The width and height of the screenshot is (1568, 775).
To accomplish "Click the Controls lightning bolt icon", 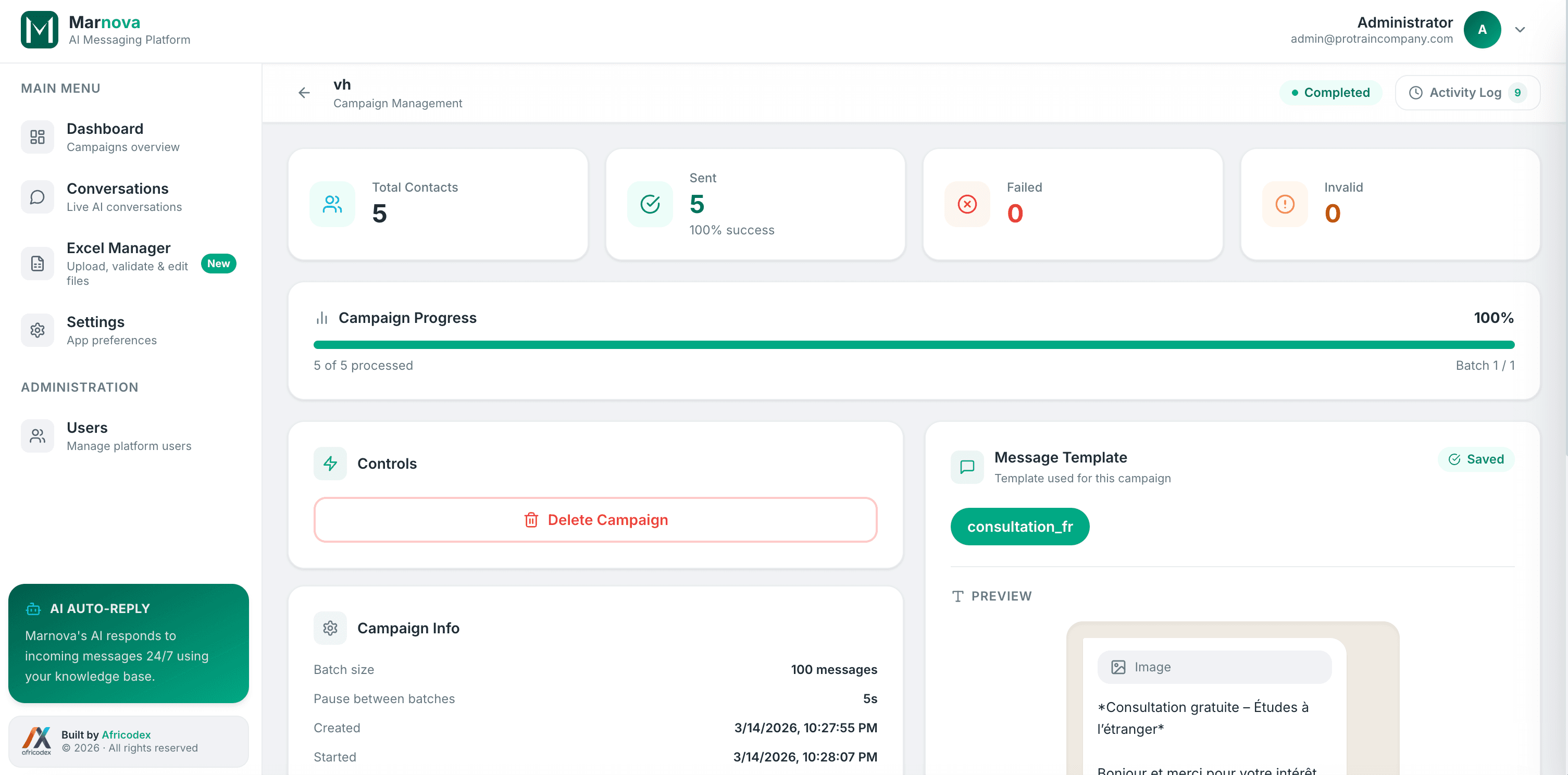I will tap(330, 464).
